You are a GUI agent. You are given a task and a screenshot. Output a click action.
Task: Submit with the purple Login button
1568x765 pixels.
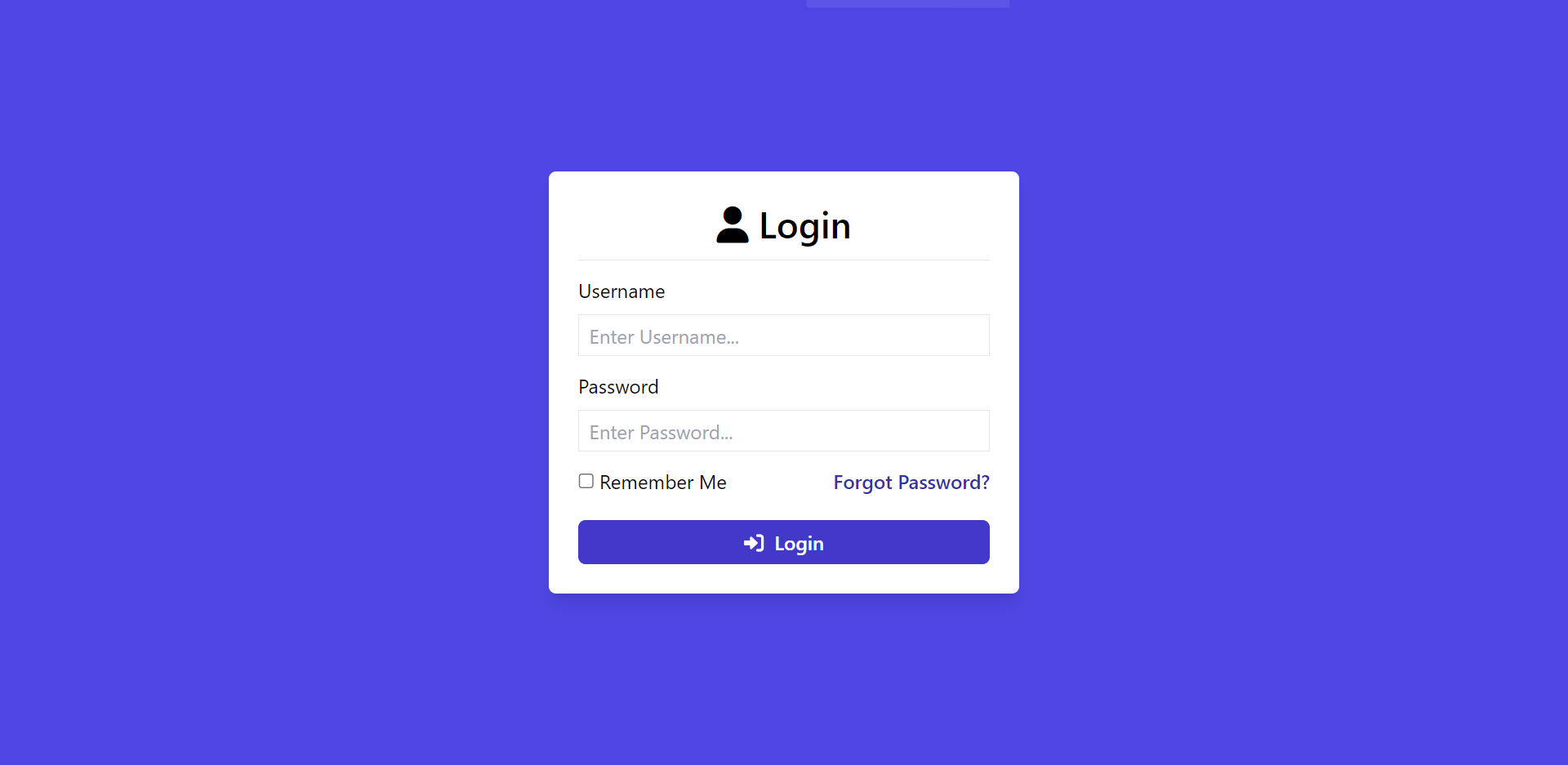click(x=784, y=542)
